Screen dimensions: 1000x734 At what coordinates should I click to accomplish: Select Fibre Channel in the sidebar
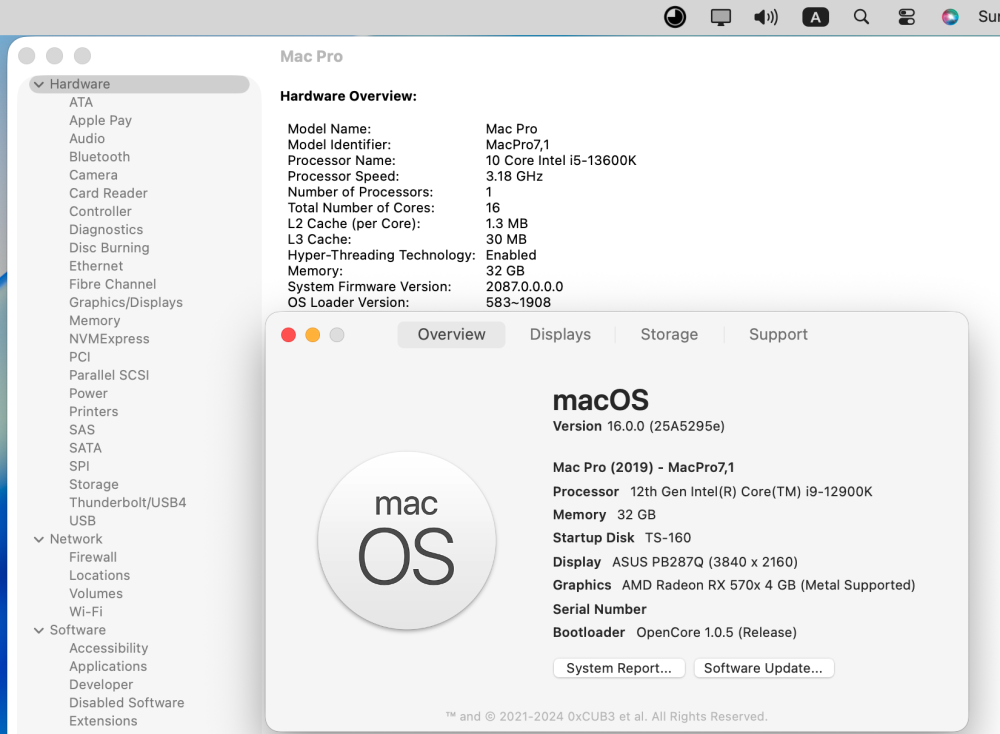pyautogui.click(x=112, y=284)
